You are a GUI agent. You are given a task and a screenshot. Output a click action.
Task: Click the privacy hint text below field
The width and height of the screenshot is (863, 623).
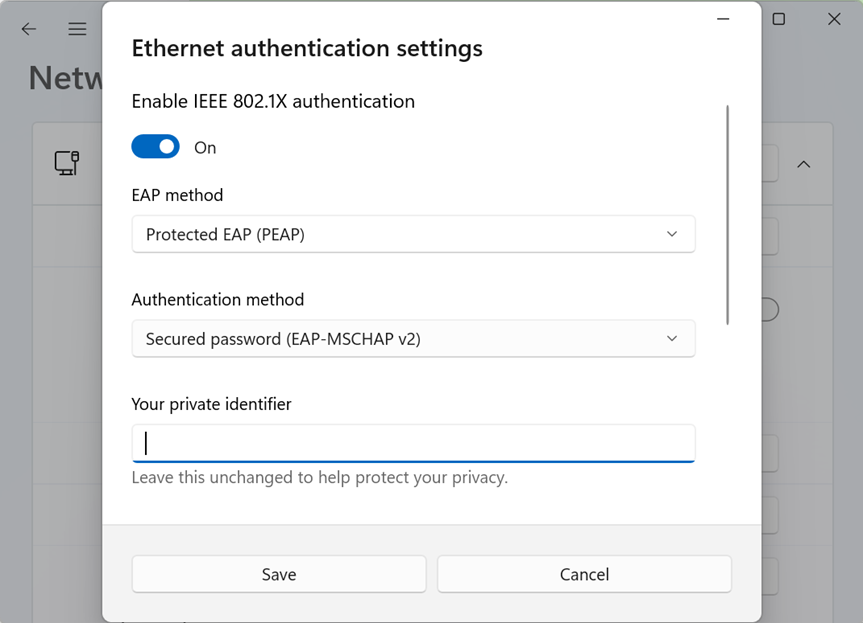pos(320,478)
